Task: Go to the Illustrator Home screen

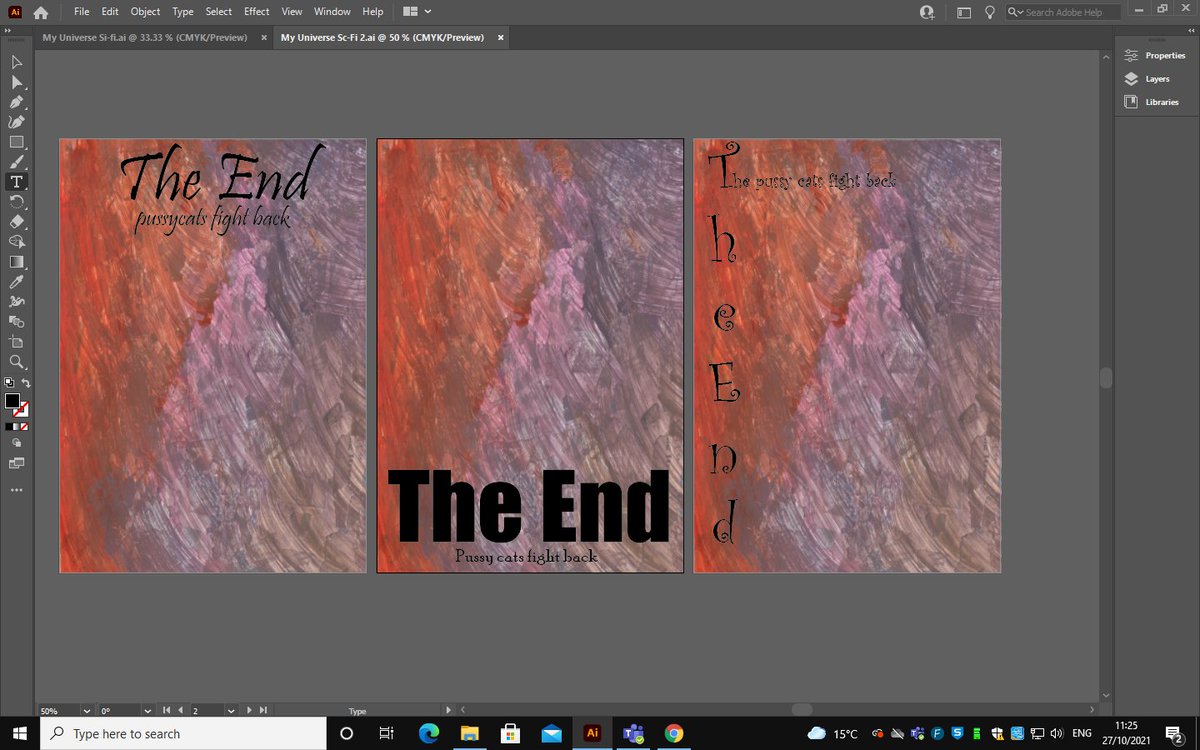Action: coord(41,12)
